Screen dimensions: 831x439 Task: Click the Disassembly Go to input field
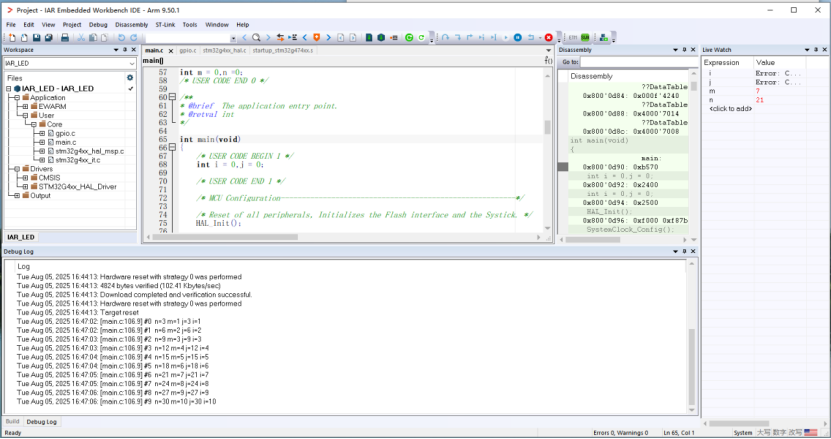(x=639, y=62)
